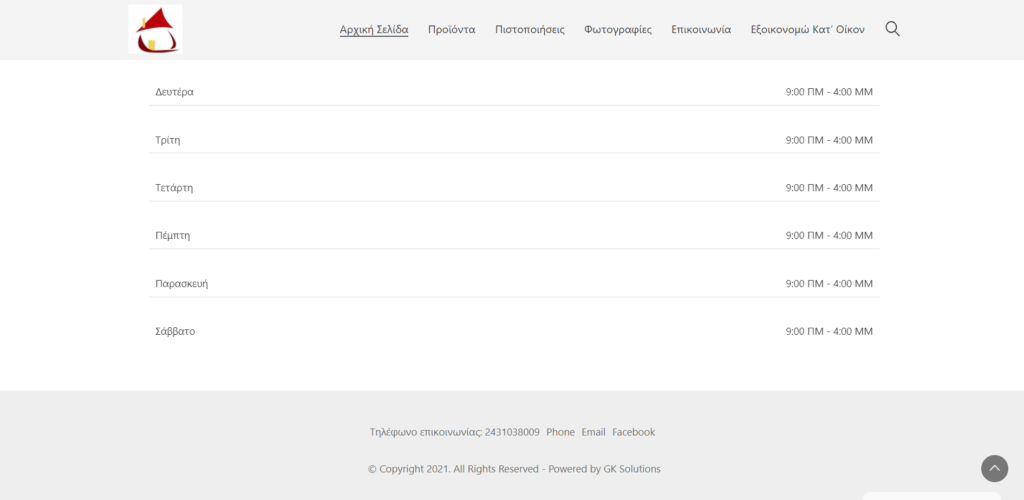Click the Email footer link
The image size is (1024, 500).
[593, 432]
